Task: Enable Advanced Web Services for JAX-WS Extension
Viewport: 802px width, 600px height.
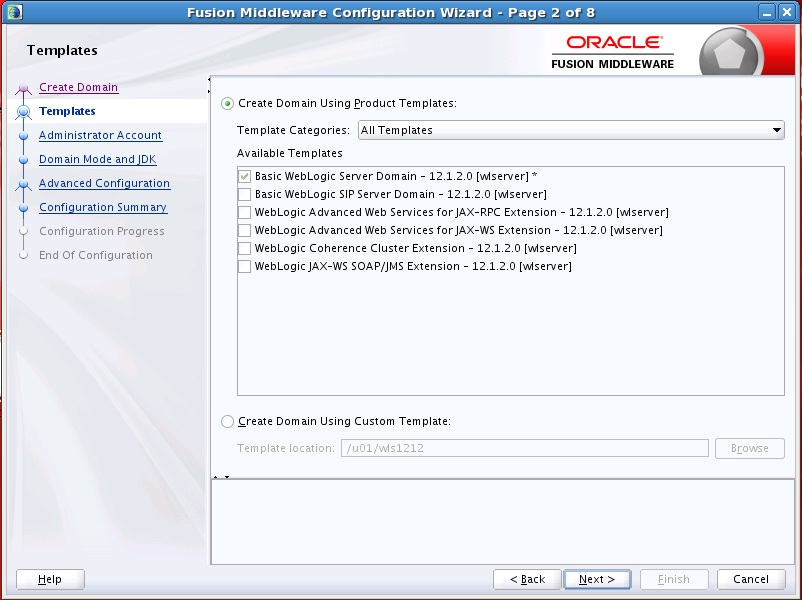Action: point(244,230)
